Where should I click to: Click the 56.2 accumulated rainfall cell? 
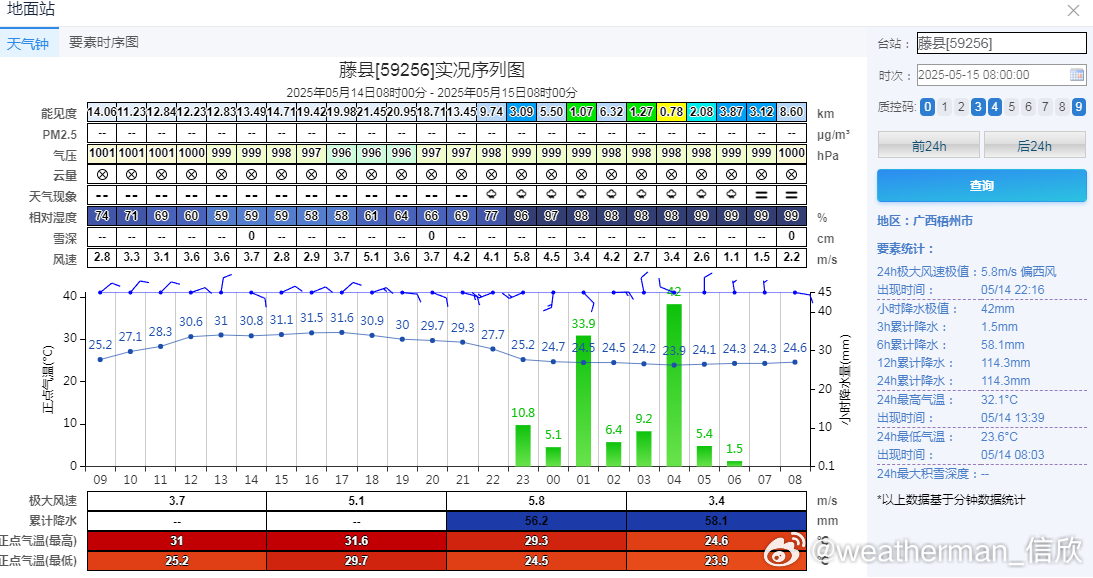(x=536, y=521)
